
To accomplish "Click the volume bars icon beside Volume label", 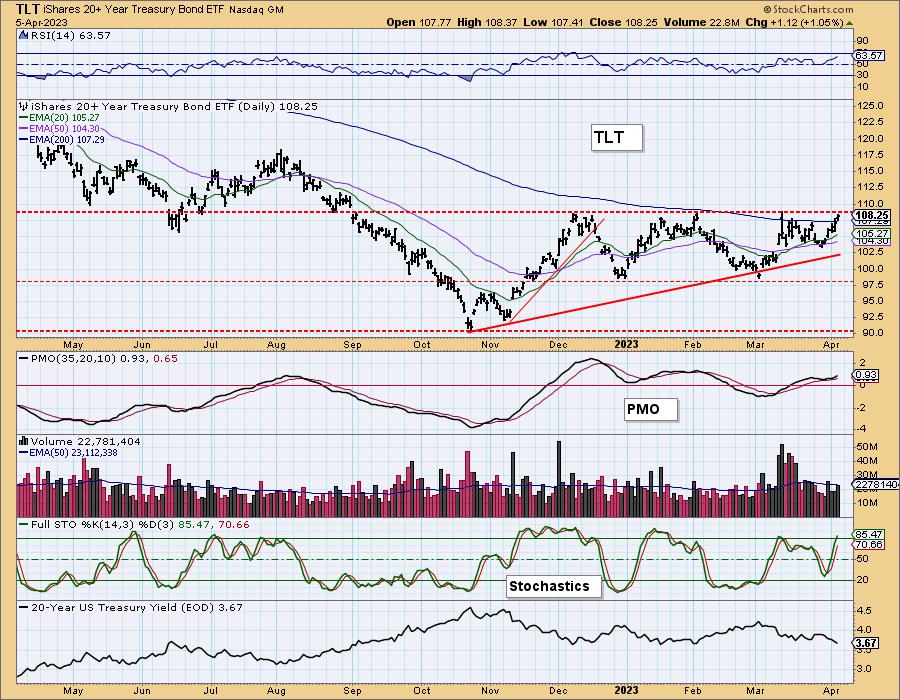I will [x=24, y=441].
